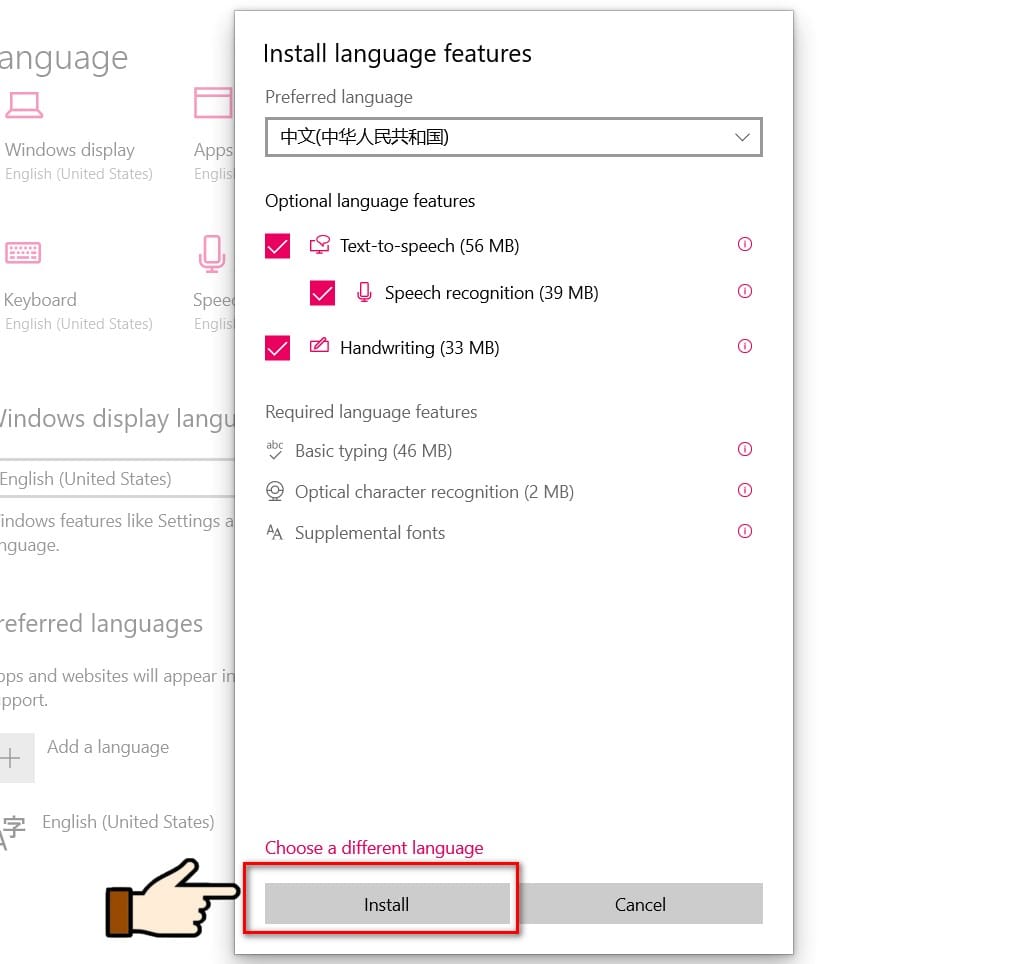Click the Optical character recognition info icon
The image size is (1014, 964).
745,490
